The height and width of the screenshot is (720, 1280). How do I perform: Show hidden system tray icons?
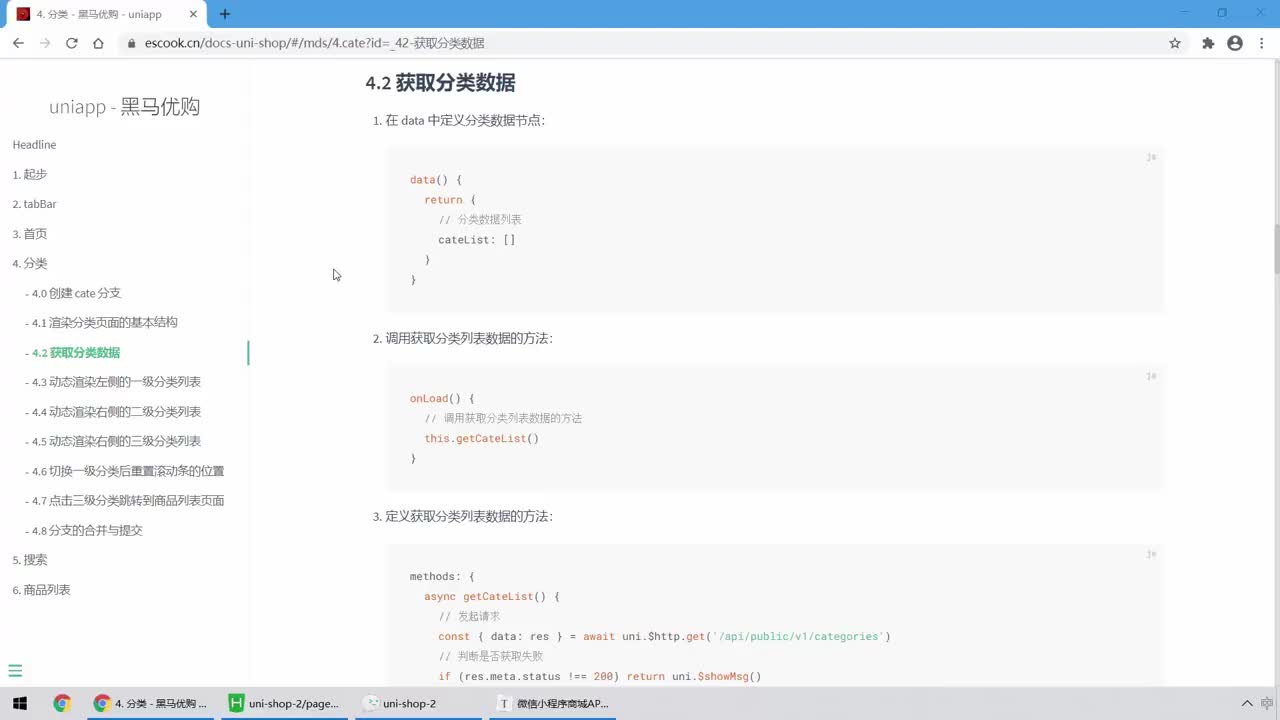point(1246,704)
